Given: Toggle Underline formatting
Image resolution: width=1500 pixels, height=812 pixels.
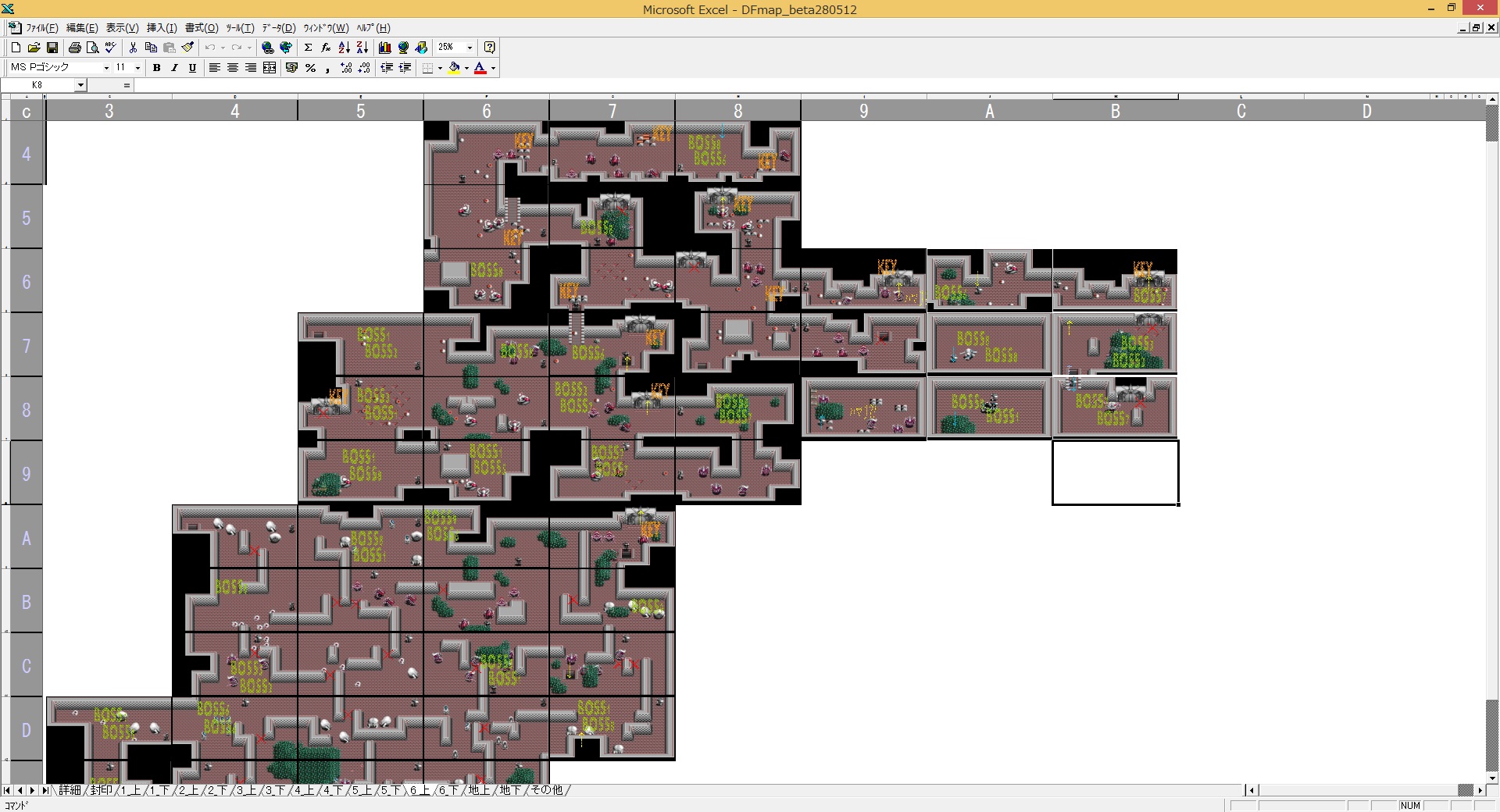Looking at the screenshot, I should click(192, 68).
